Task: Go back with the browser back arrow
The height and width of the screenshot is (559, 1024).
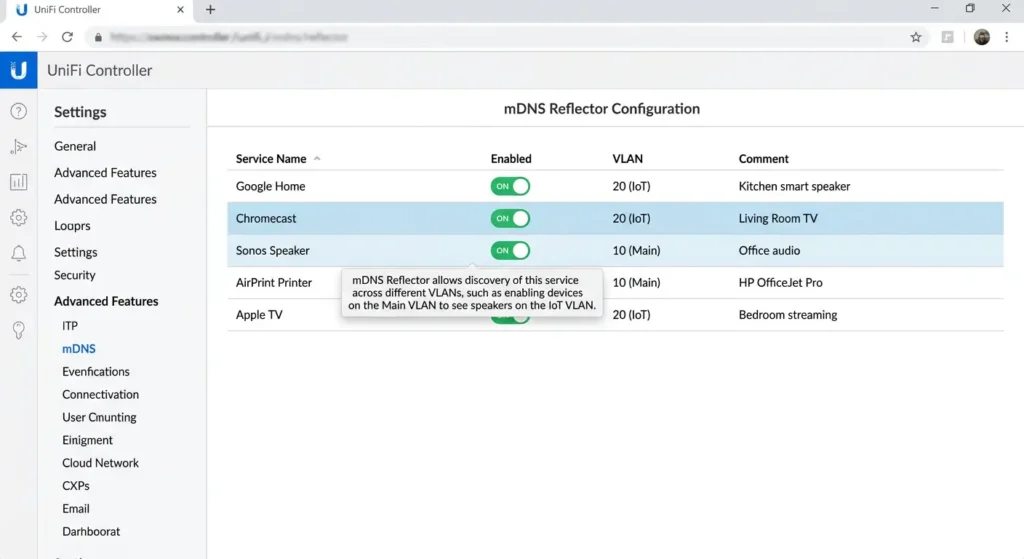Action: tap(17, 37)
